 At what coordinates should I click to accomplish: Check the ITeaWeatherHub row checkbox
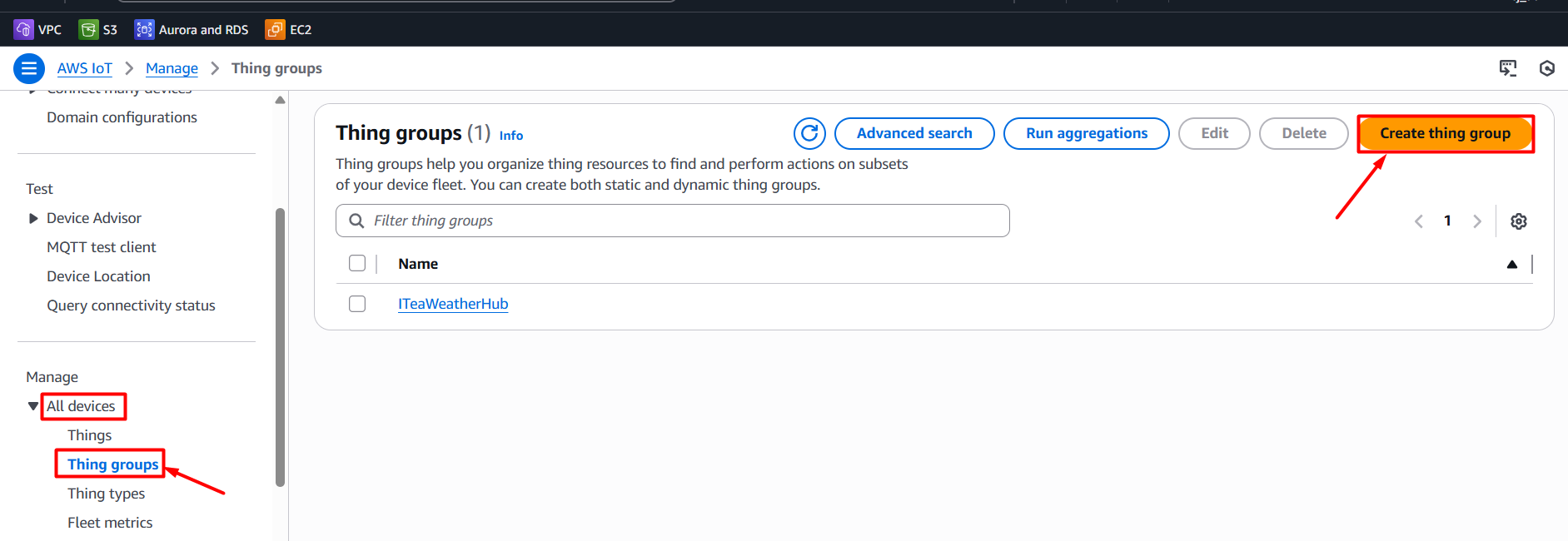(357, 304)
